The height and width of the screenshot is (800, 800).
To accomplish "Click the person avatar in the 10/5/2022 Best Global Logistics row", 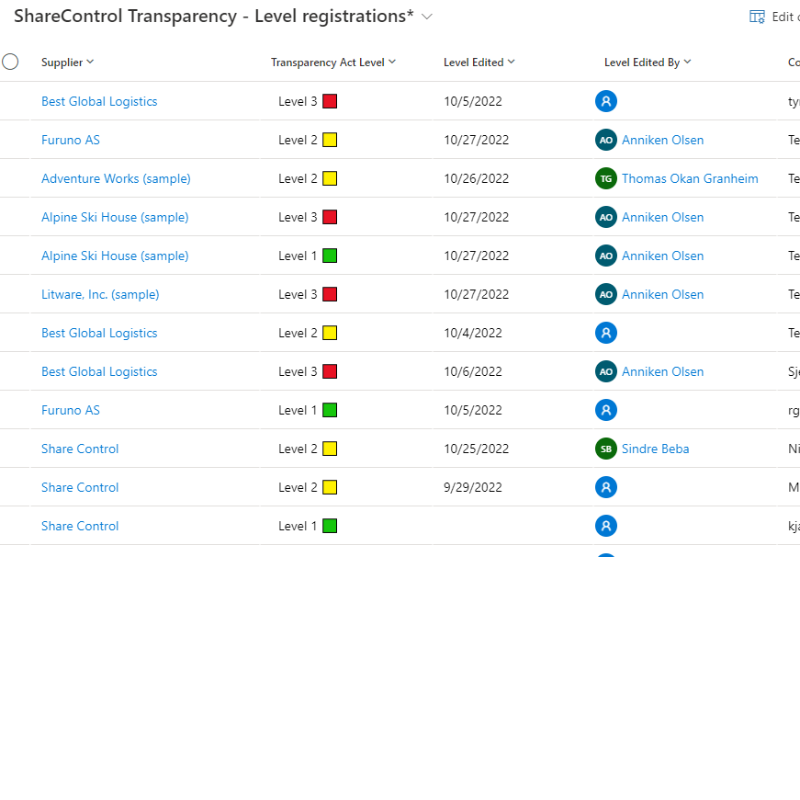I will coord(606,101).
